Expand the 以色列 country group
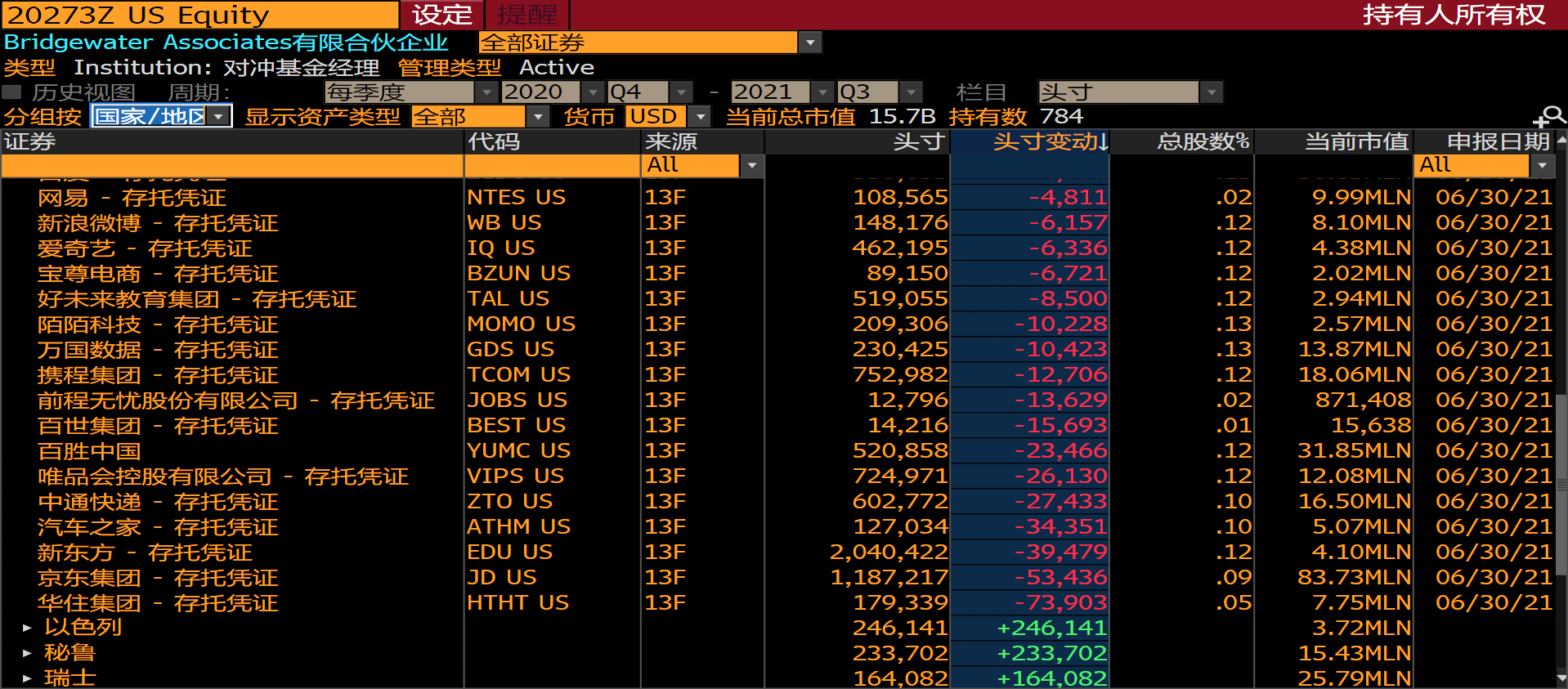 (27, 628)
